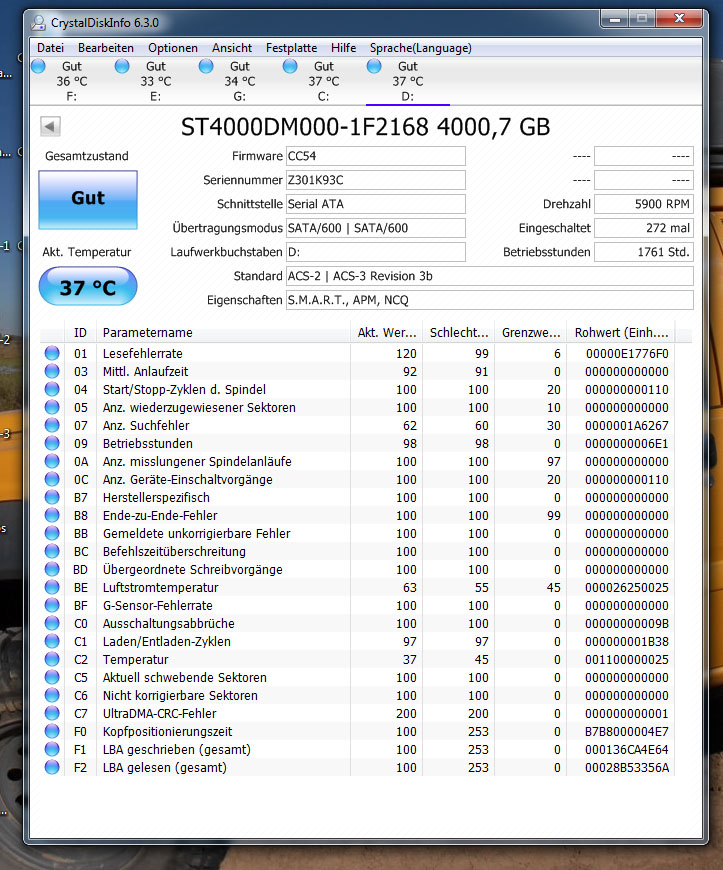Click status icon of misslungener Spindelanläufe row

tap(52, 461)
